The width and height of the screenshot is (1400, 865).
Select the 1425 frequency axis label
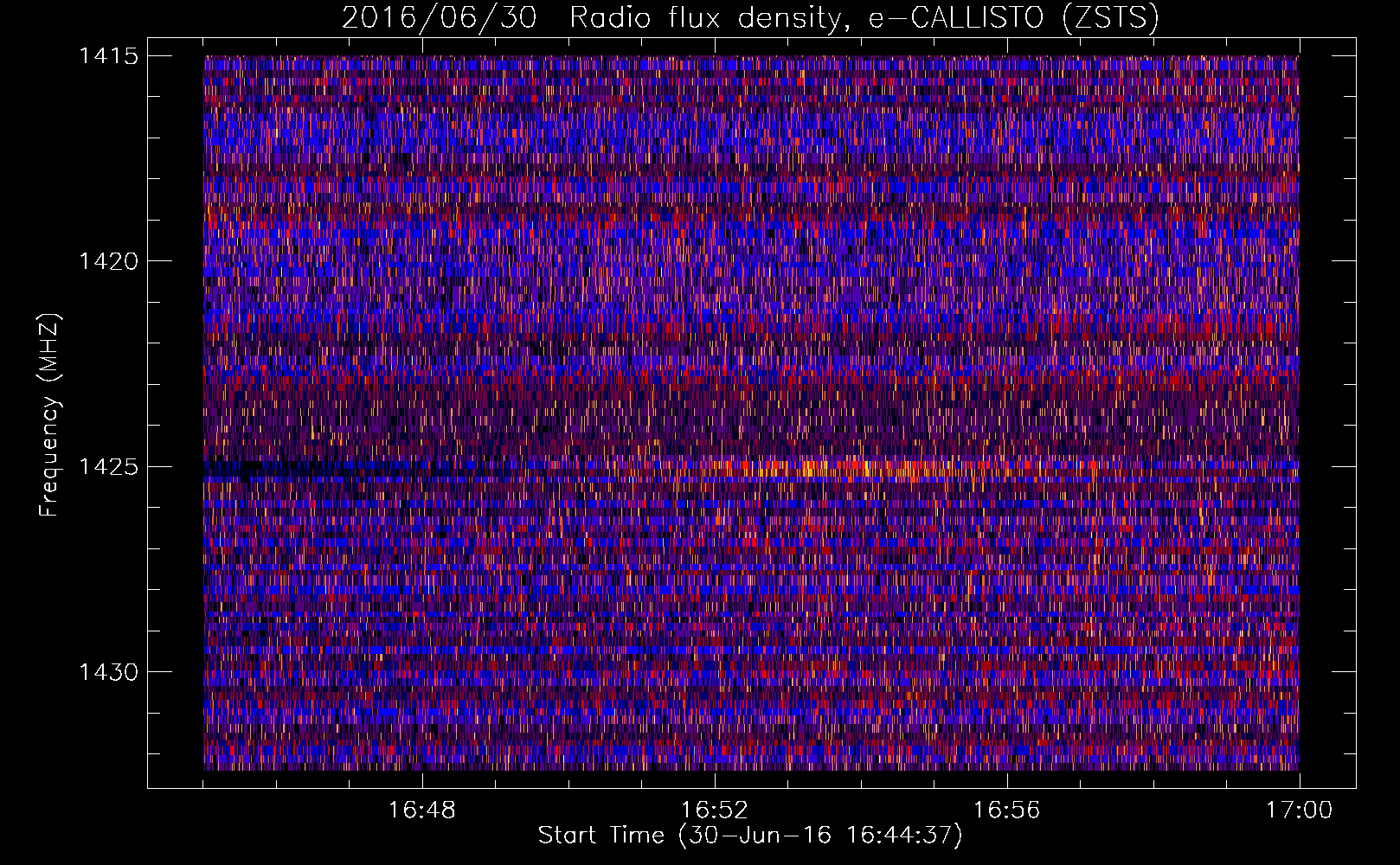[x=108, y=467]
